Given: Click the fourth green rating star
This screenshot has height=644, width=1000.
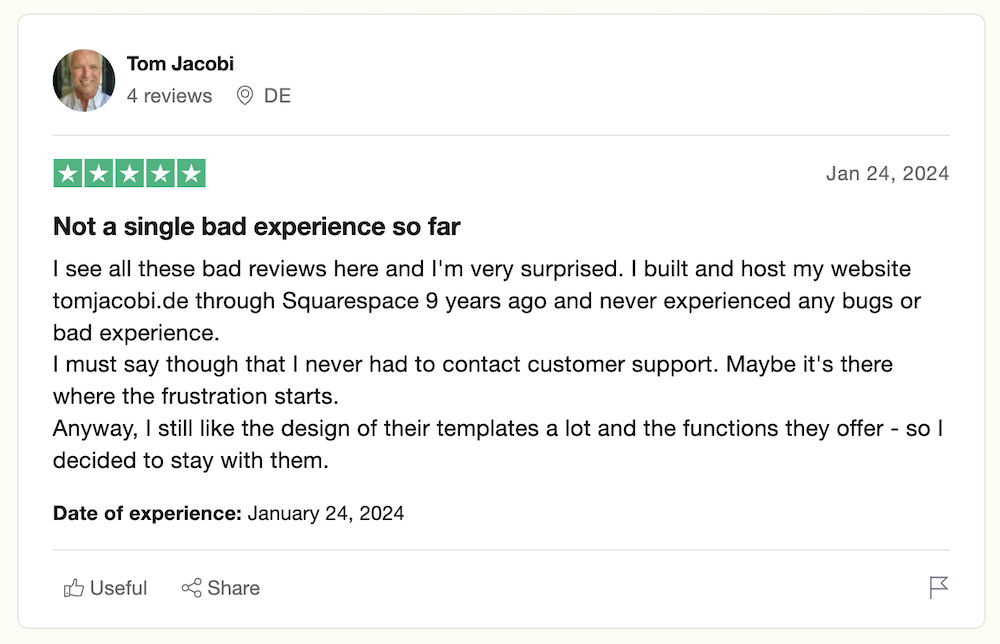Looking at the screenshot, I should point(160,174).
